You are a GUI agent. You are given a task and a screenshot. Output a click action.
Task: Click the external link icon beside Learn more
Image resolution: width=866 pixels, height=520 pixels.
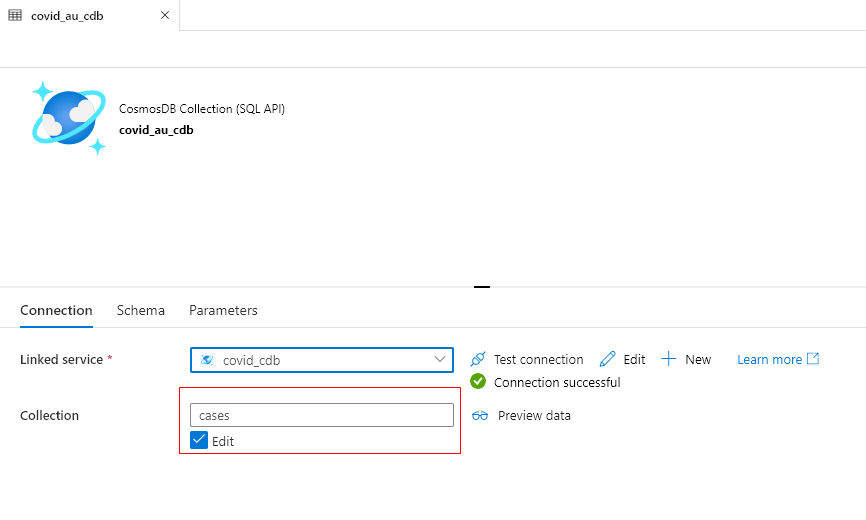(813, 359)
